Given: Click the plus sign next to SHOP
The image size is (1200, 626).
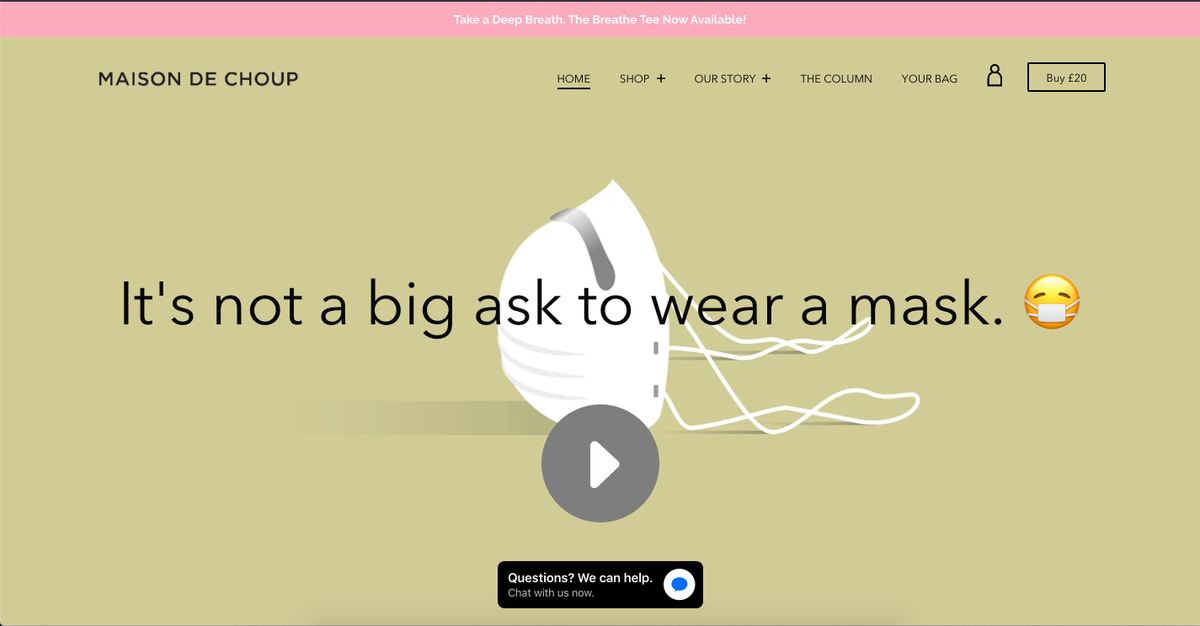Looking at the screenshot, I should [x=660, y=78].
